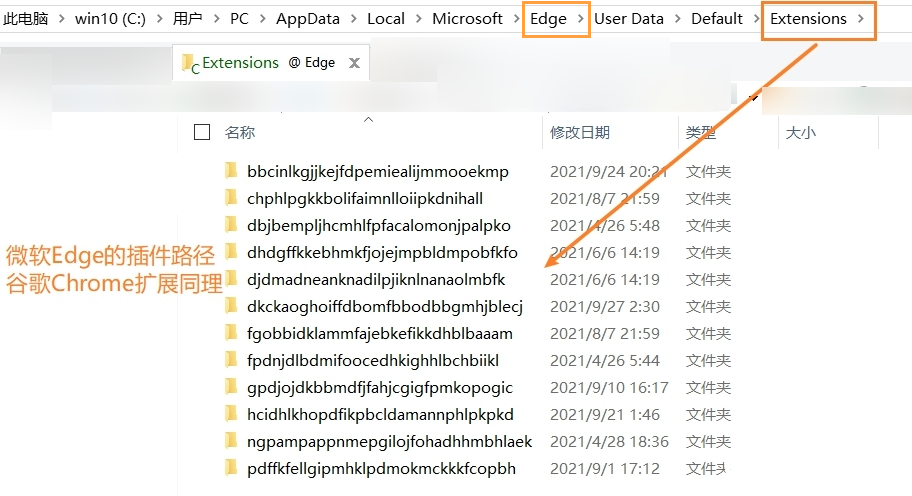Select folder name chphlpgkkbolifaimnlloiipkdnihall

tap(365, 198)
